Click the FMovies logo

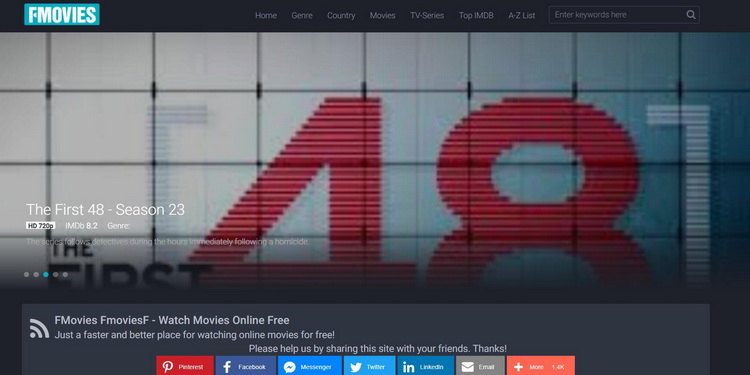pyautogui.click(x=62, y=14)
